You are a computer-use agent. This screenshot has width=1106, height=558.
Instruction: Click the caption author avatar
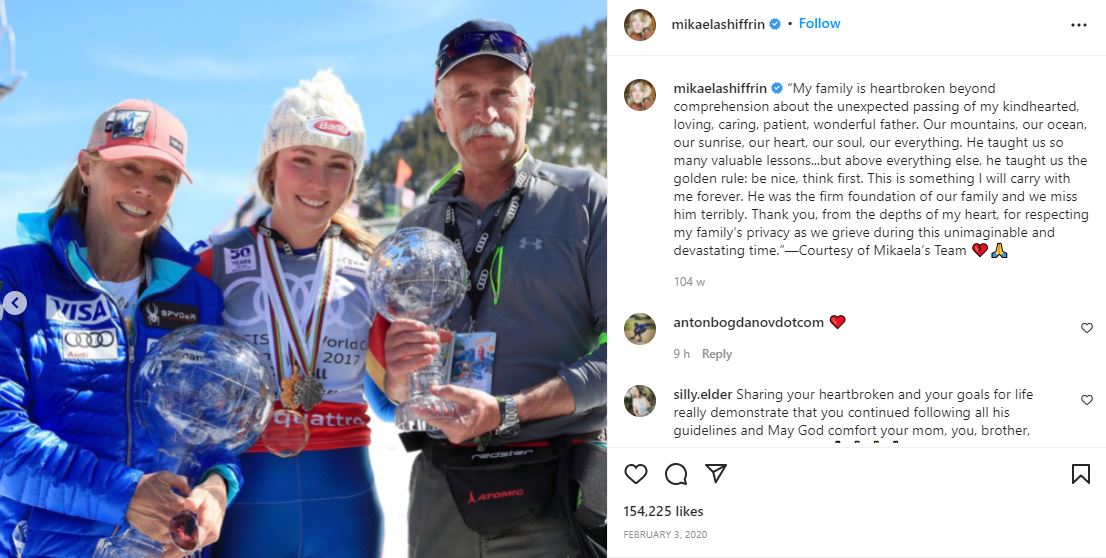(x=640, y=95)
